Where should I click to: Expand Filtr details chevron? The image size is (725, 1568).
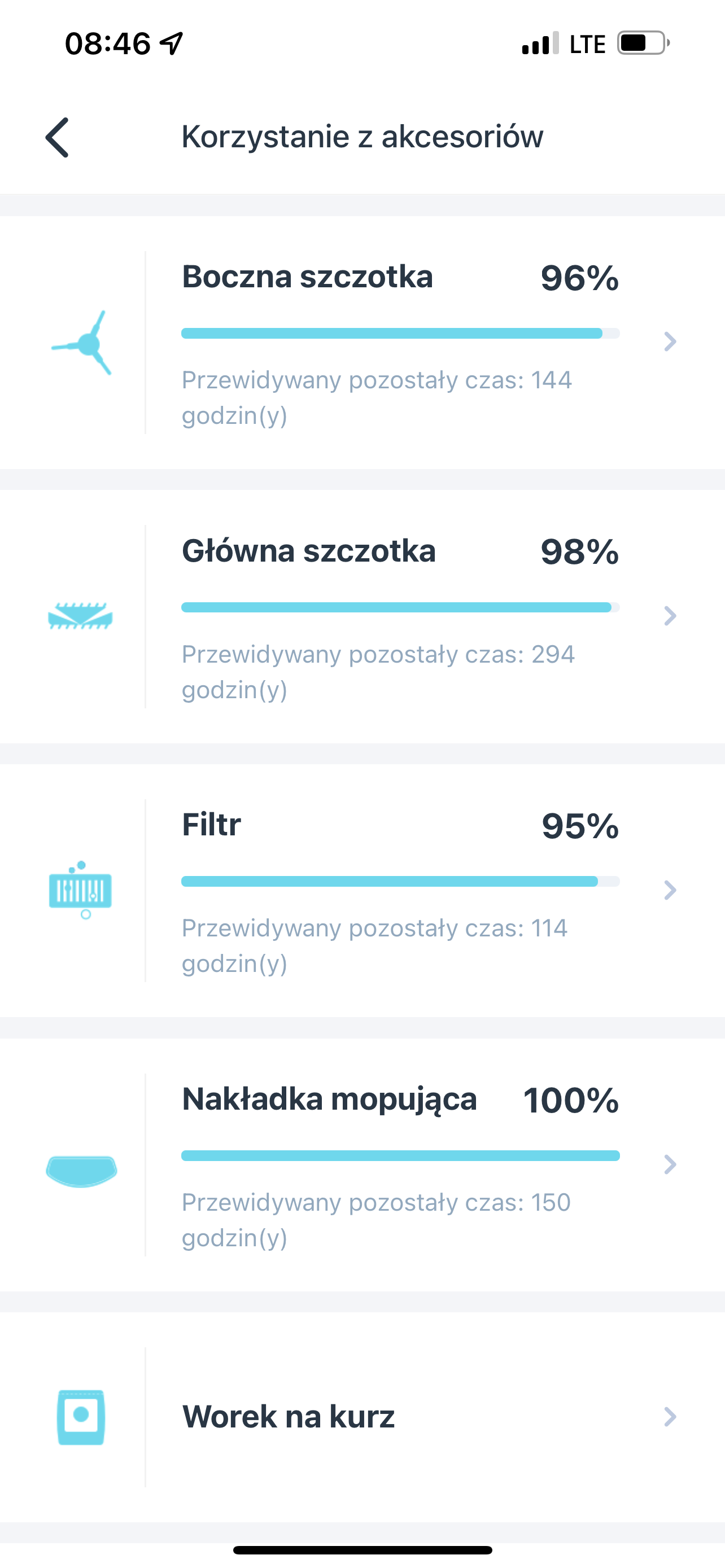(670, 890)
